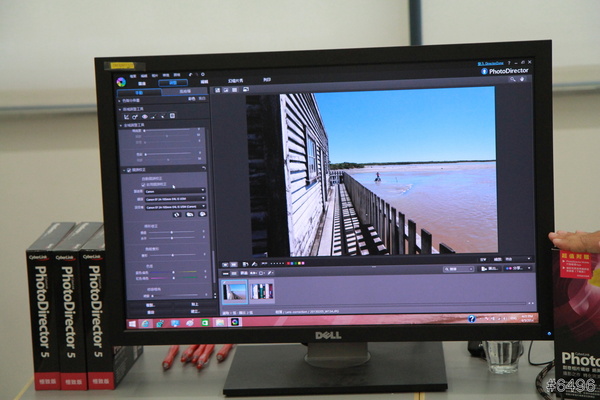Viewport: 600px width, 400px height.
Task: Select the boardwalk photo thumbnail in the filmstrip
Action: click(234, 292)
